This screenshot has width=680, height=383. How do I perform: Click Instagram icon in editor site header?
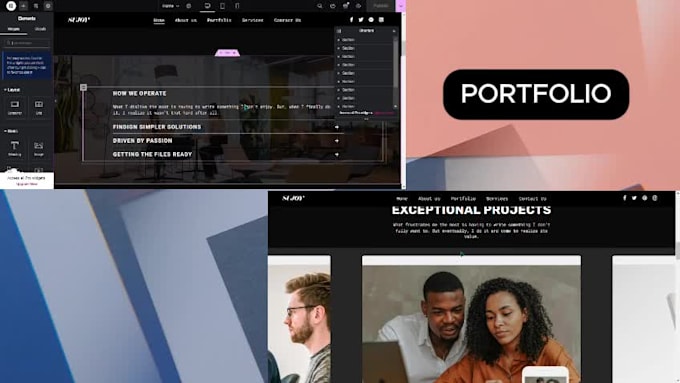[381, 20]
